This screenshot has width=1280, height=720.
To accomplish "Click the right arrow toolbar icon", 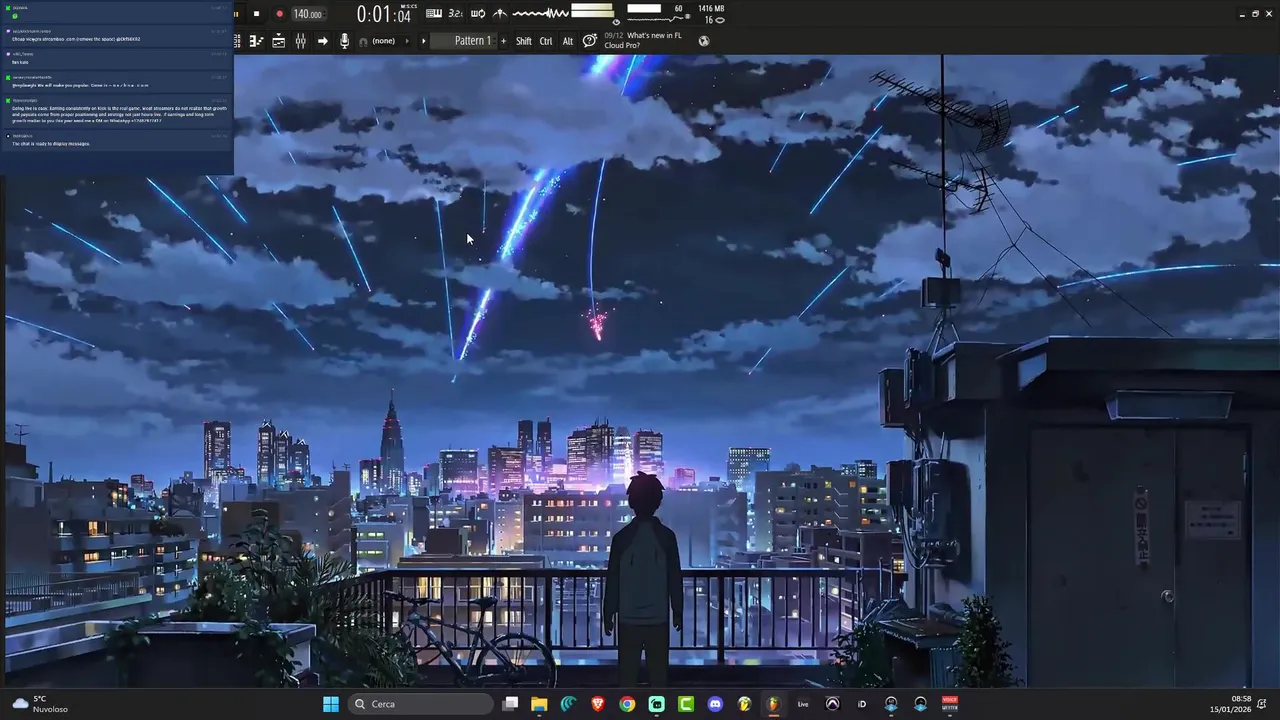I will click(x=322, y=41).
